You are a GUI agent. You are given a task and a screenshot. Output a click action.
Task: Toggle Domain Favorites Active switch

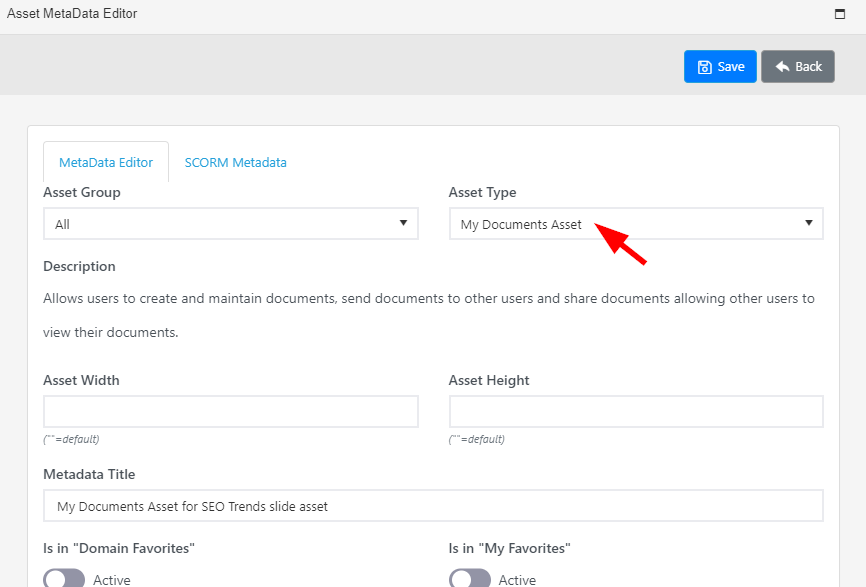[64, 579]
